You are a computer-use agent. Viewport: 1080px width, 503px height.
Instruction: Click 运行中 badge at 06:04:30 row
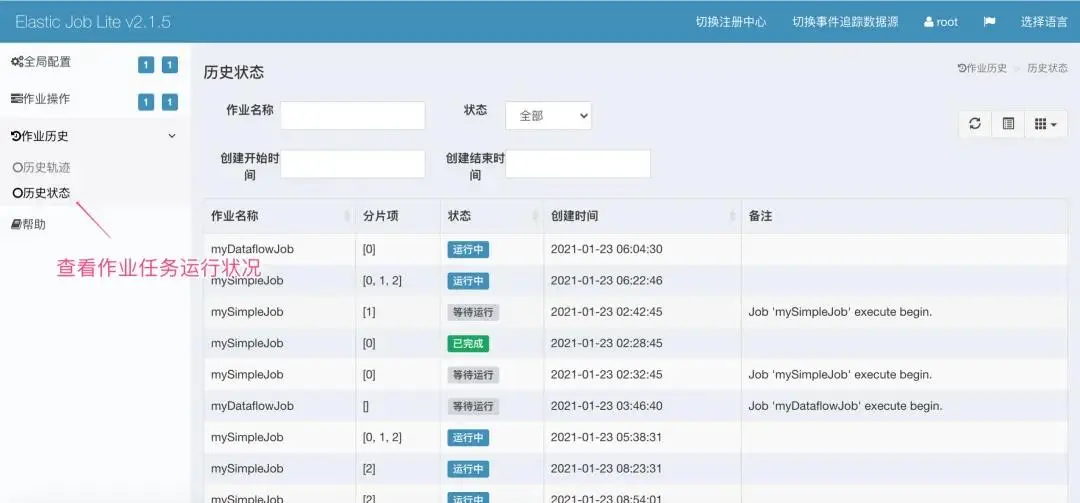pos(468,249)
